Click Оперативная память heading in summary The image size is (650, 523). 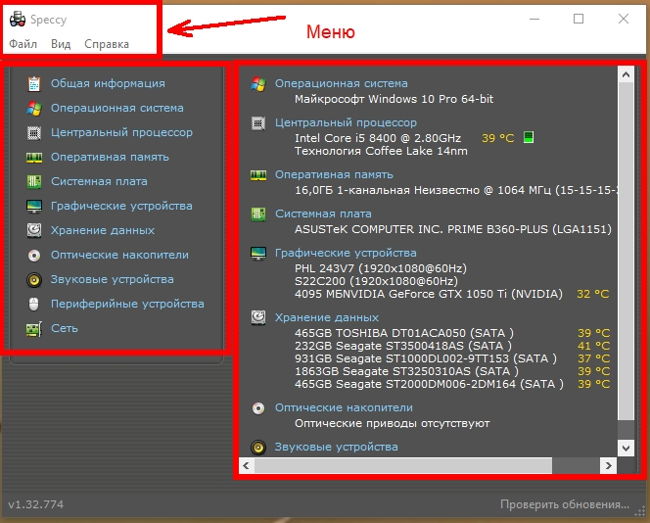click(334, 174)
